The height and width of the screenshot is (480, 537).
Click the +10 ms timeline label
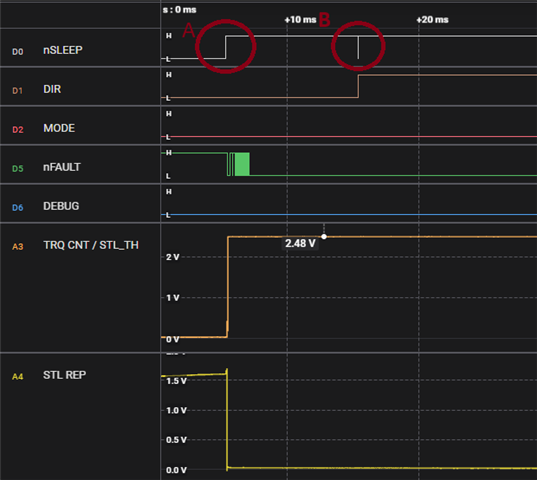pyautogui.click(x=300, y=20)
